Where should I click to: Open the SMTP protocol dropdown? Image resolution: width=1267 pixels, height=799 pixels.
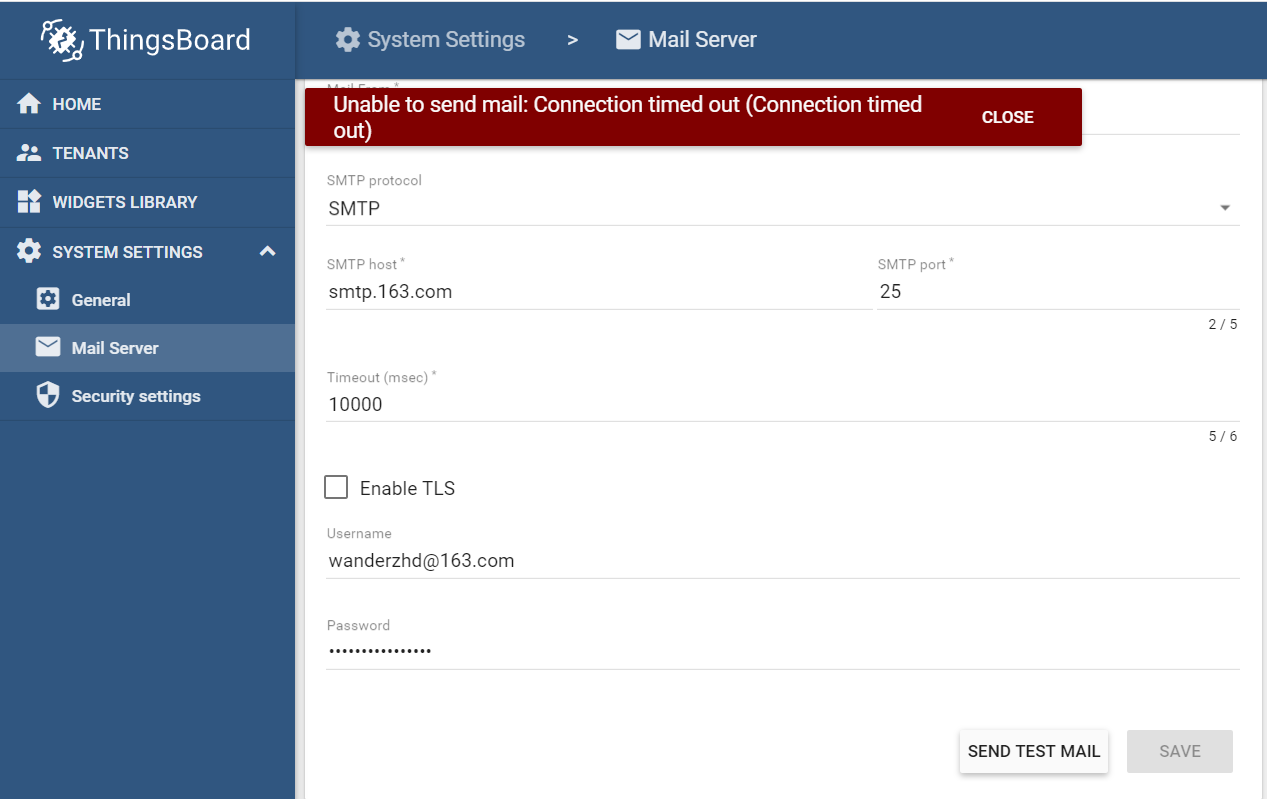pyautogui.click(x=1224, y=207)
